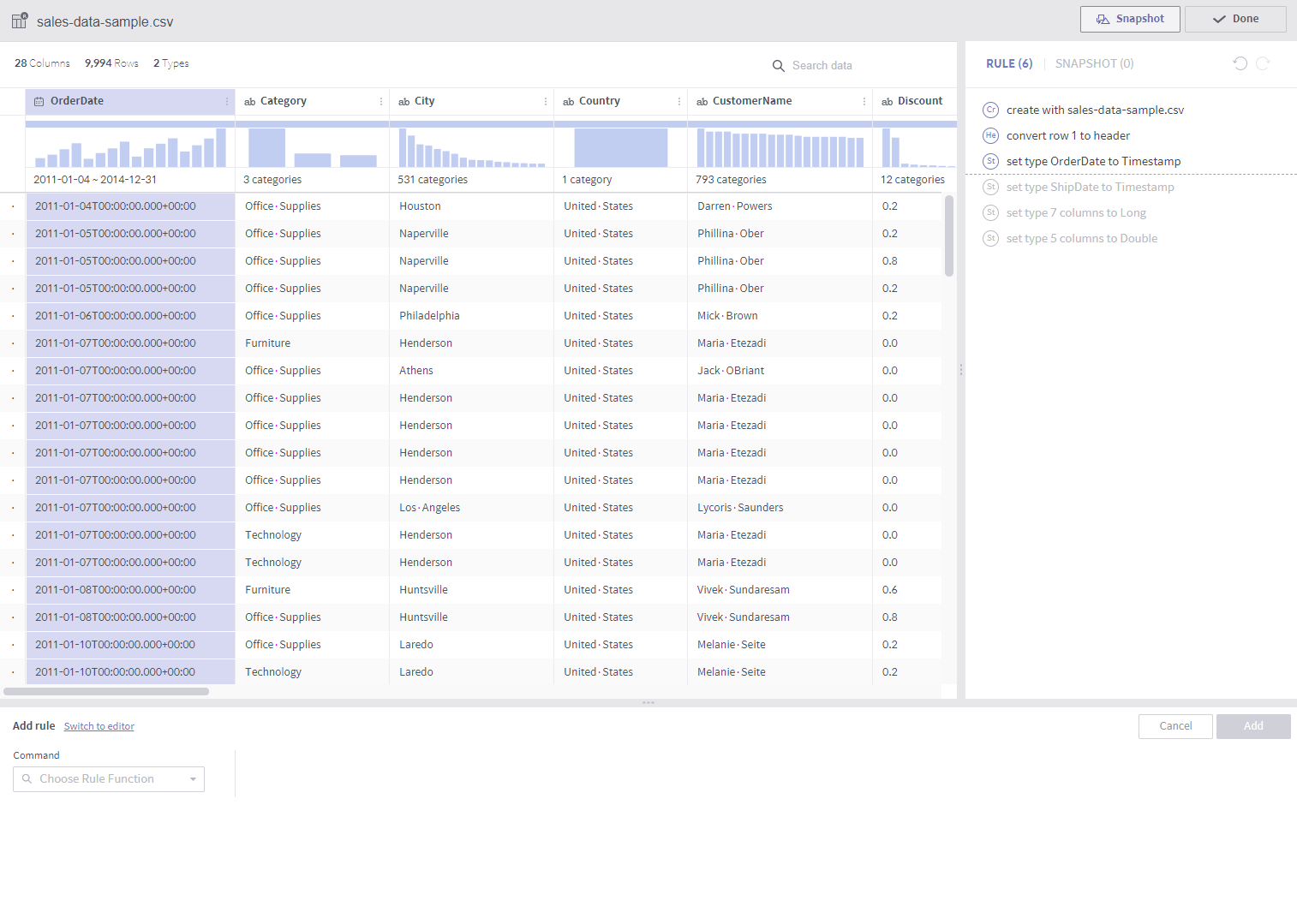Click the St icon of the Double rule
This screenshot has height=924, width=1297.
[990, 238]
